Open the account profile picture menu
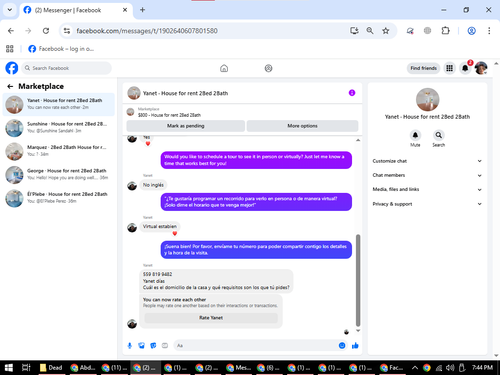 pyautogui.click(x=481, y=68)
